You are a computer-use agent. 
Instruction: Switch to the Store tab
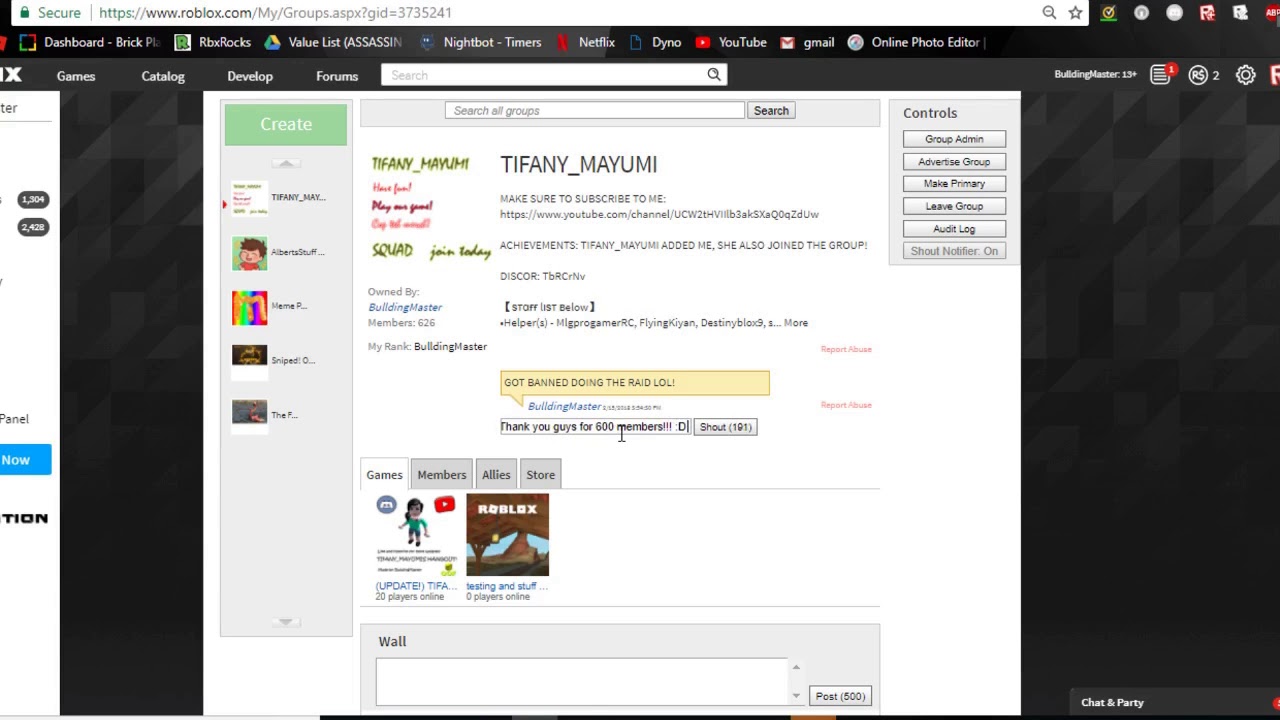click(540, 475)
